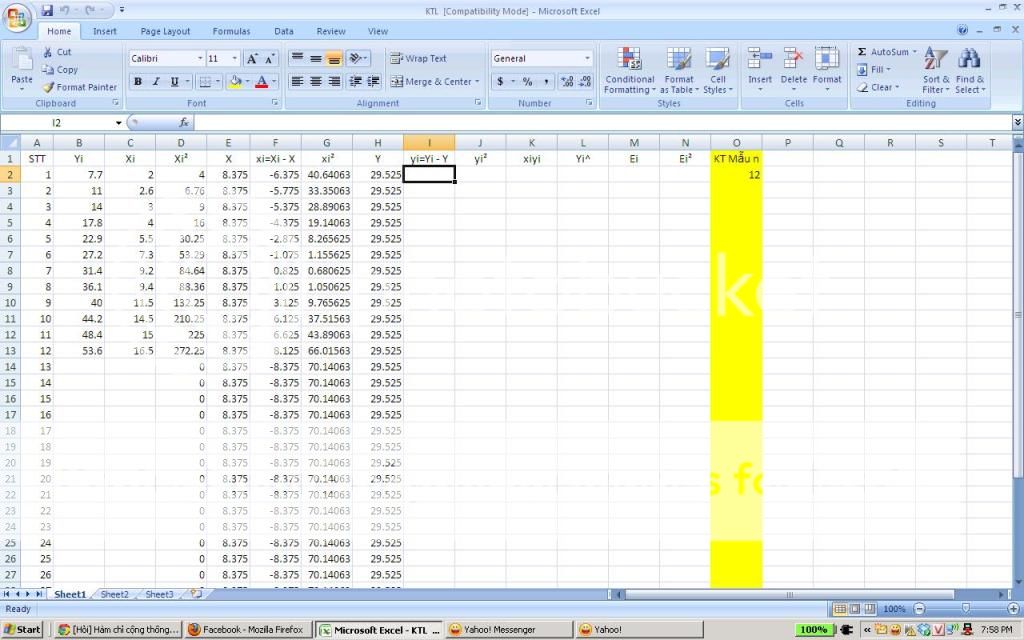Toggle Italic formatting
This screenshot has width=1024, height=640.
[156, 82]
